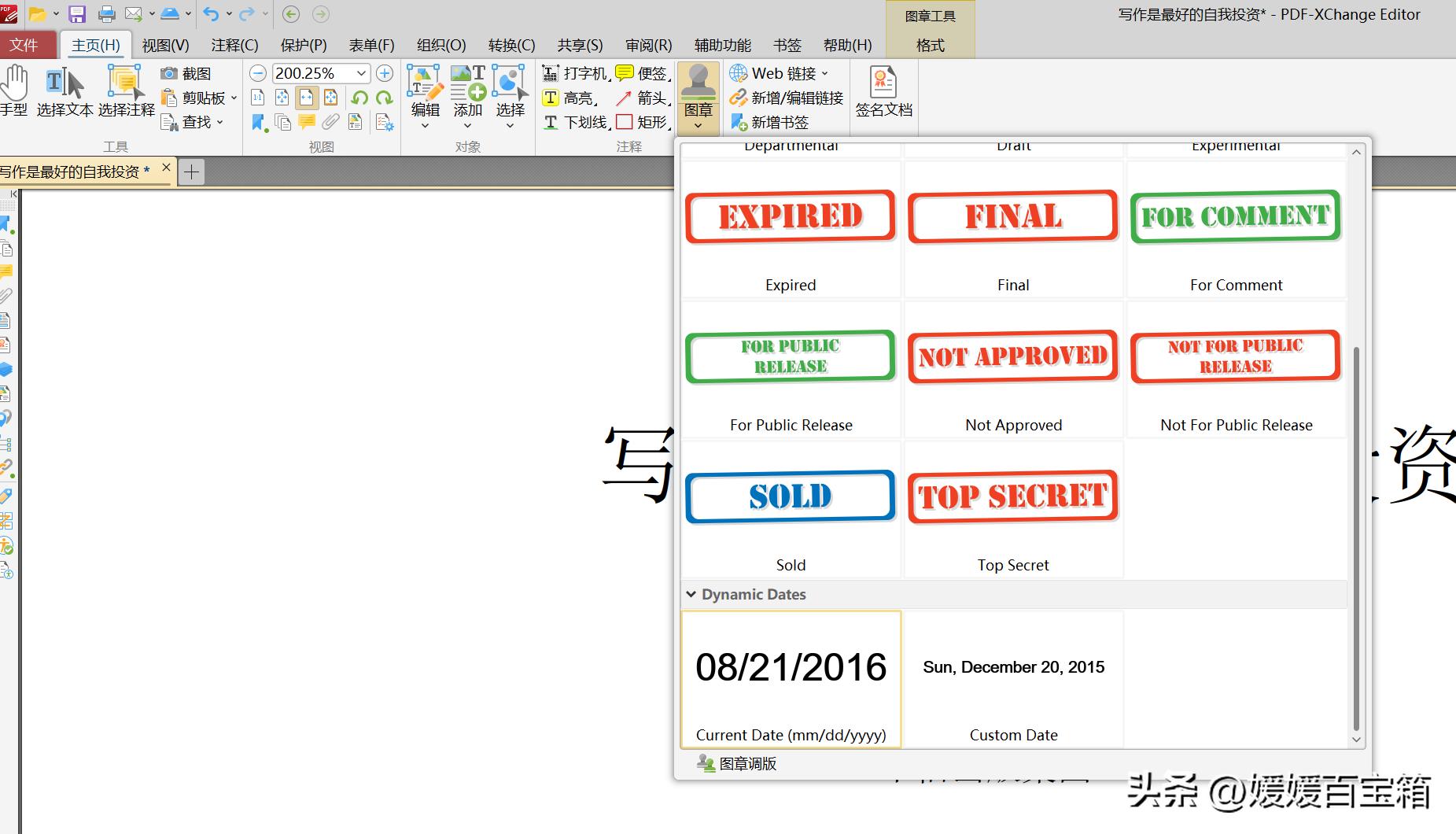Click the open folder icon in quick access toolbar
The image size is (1456, 834).
(x=37, y=14)
